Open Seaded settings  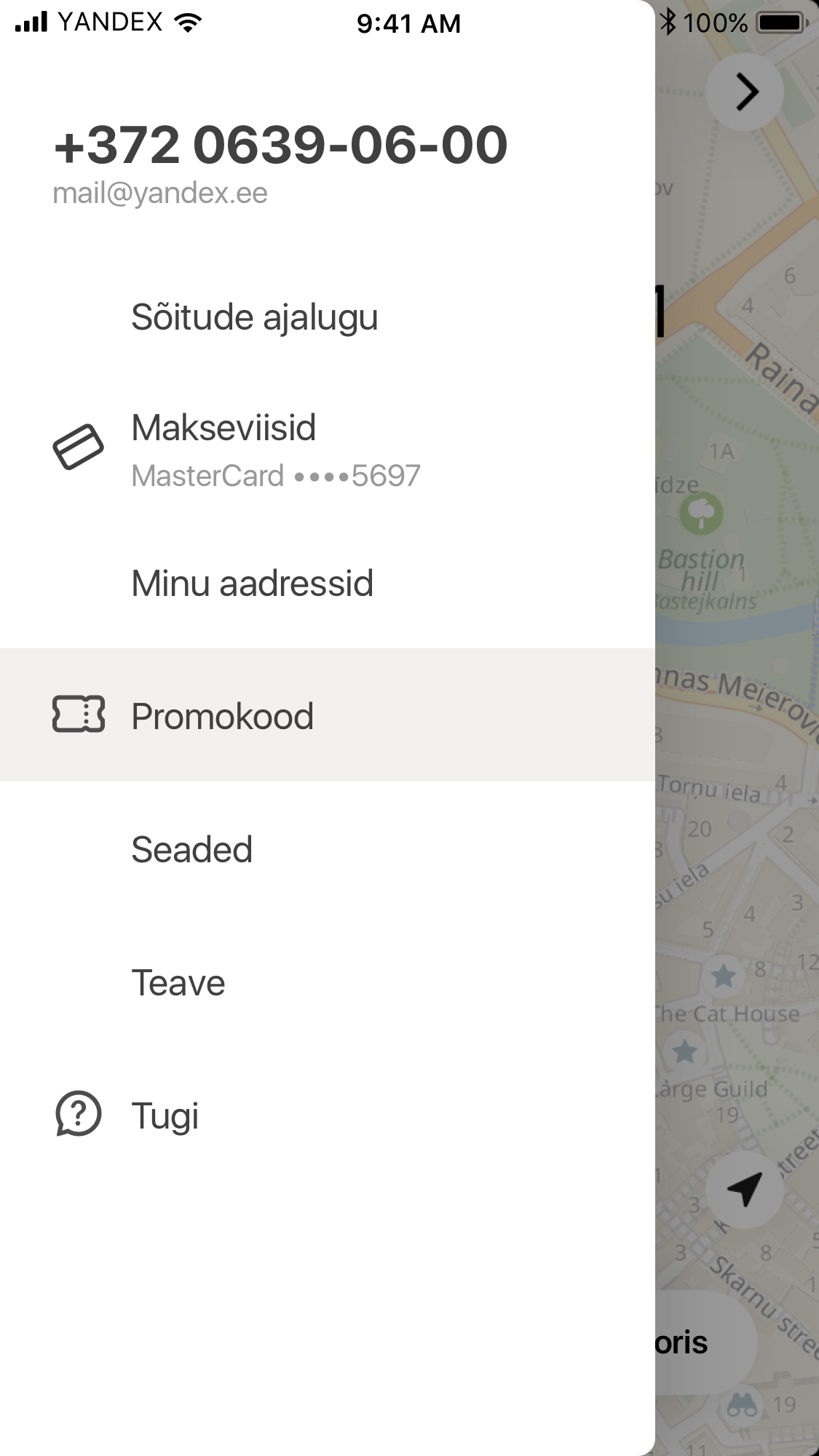tap(191, 849)
